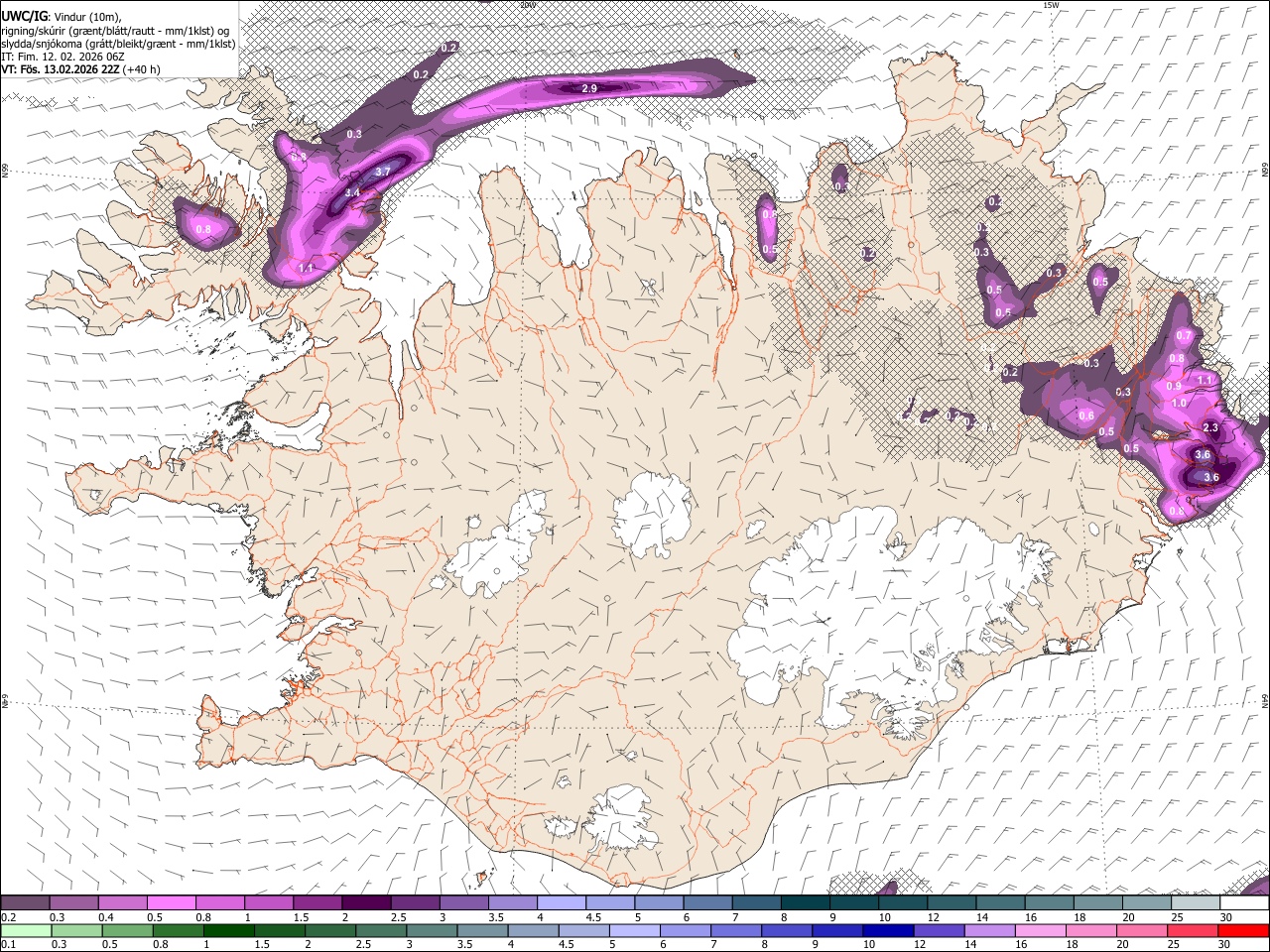This screenshot has width=1270, height=952.
Task: Click the 0.9 precipitation value on the map
Action: coord(1174,387)
